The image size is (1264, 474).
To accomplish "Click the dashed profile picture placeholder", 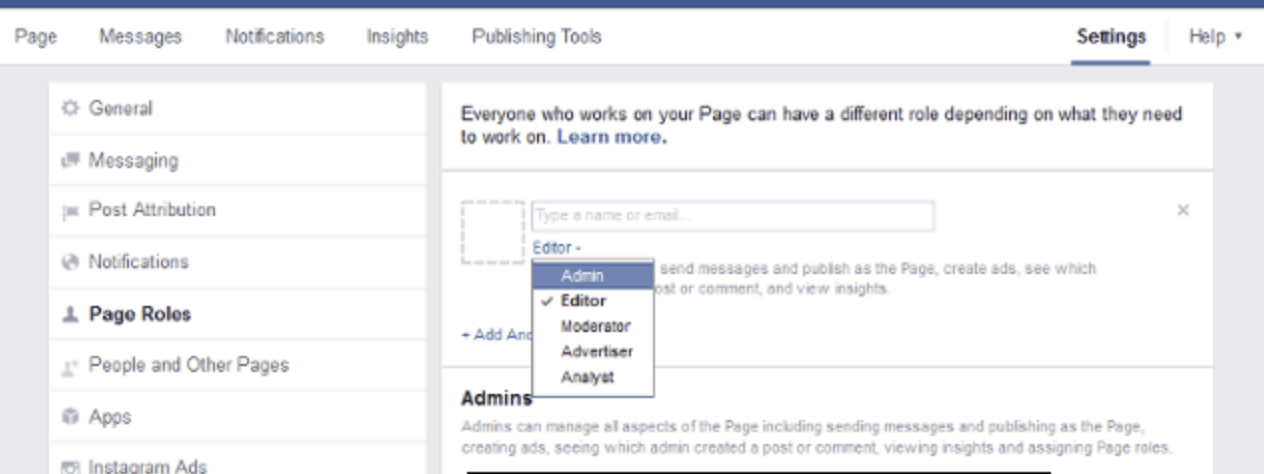I will point(493,232).
